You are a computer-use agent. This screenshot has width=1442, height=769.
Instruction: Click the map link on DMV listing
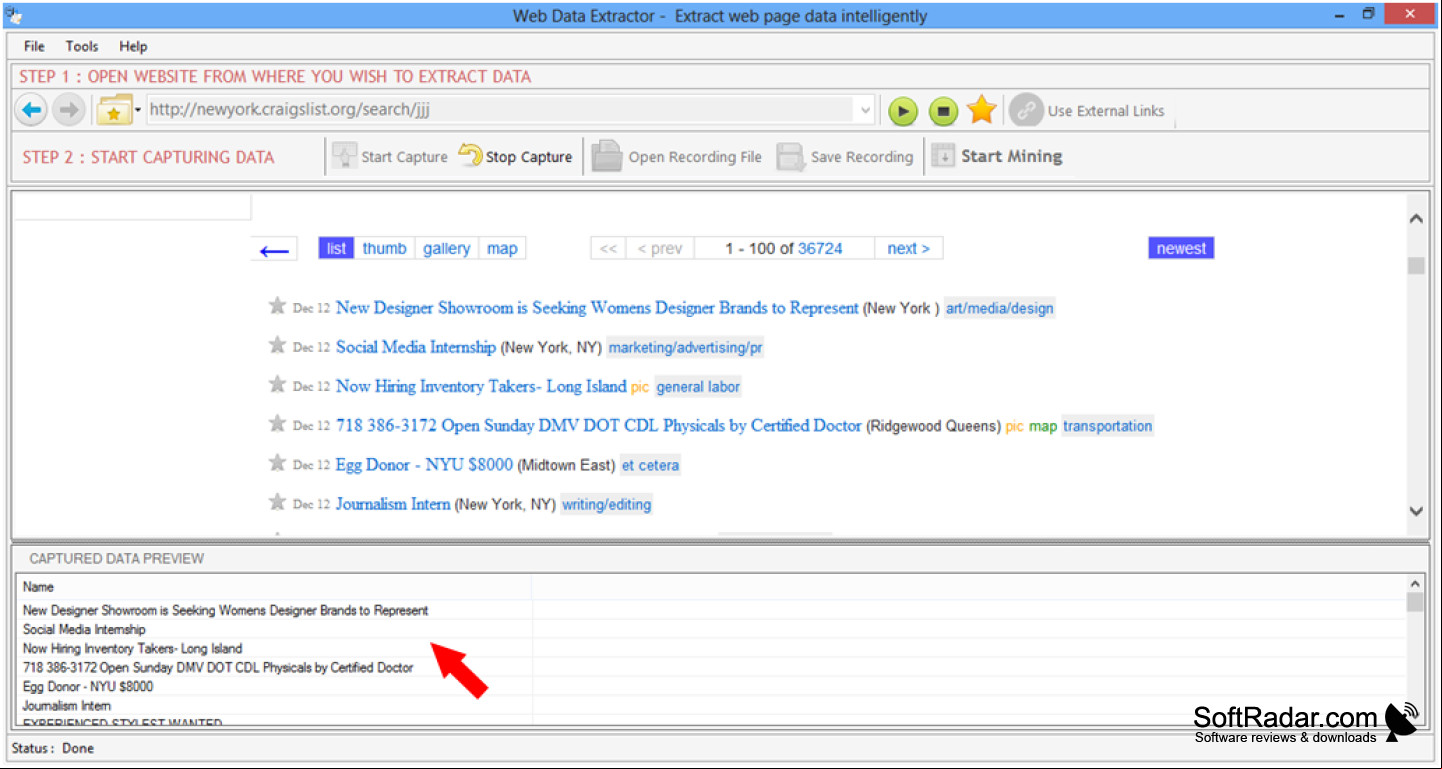click(1043, 426)
